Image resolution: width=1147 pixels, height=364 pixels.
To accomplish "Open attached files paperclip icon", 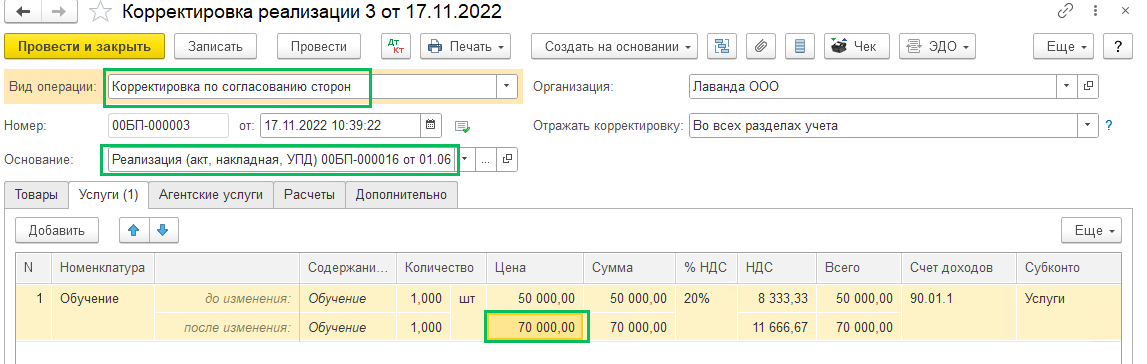I will 761,47.
